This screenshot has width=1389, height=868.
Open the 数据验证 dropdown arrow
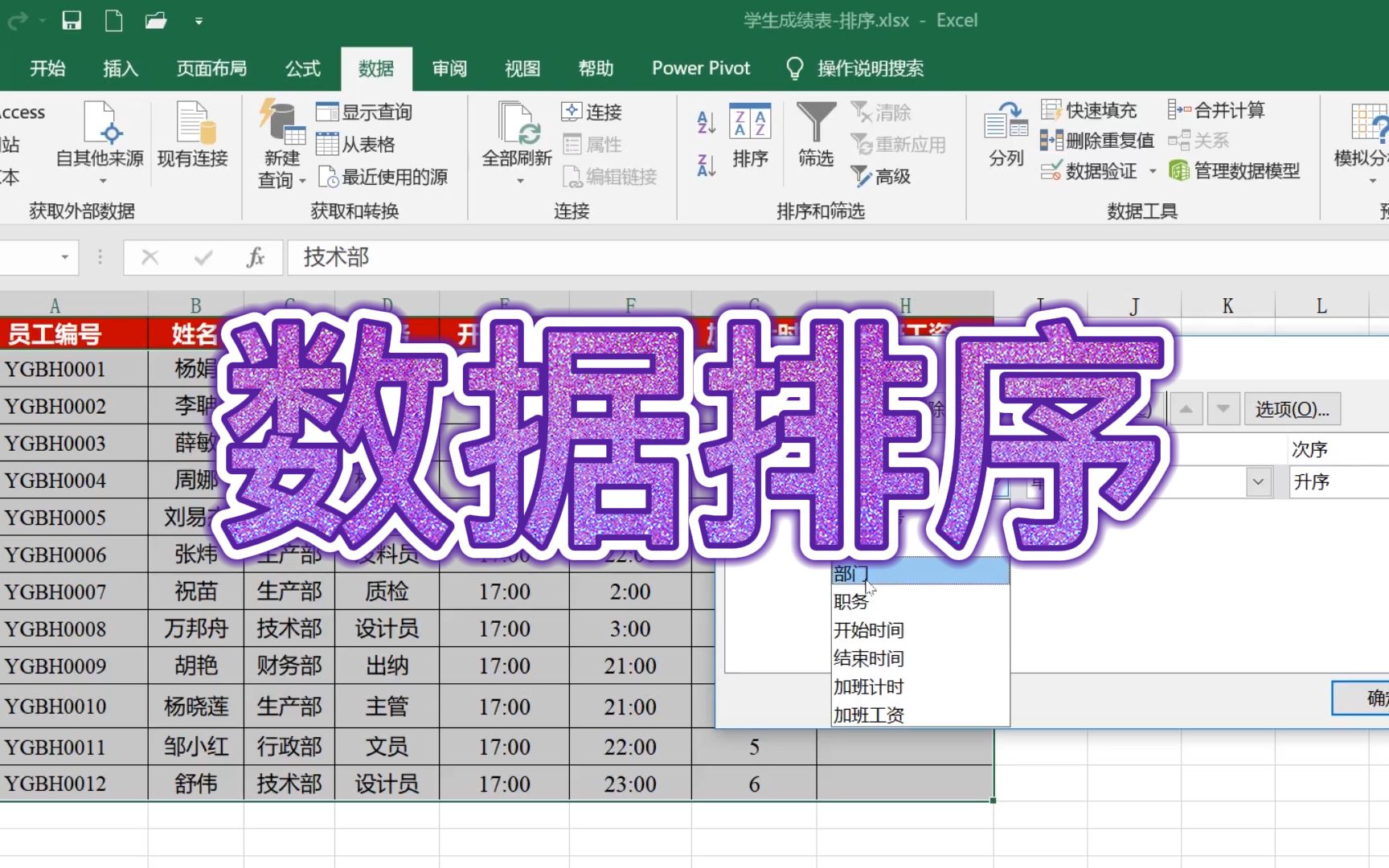coord(1153,170)
